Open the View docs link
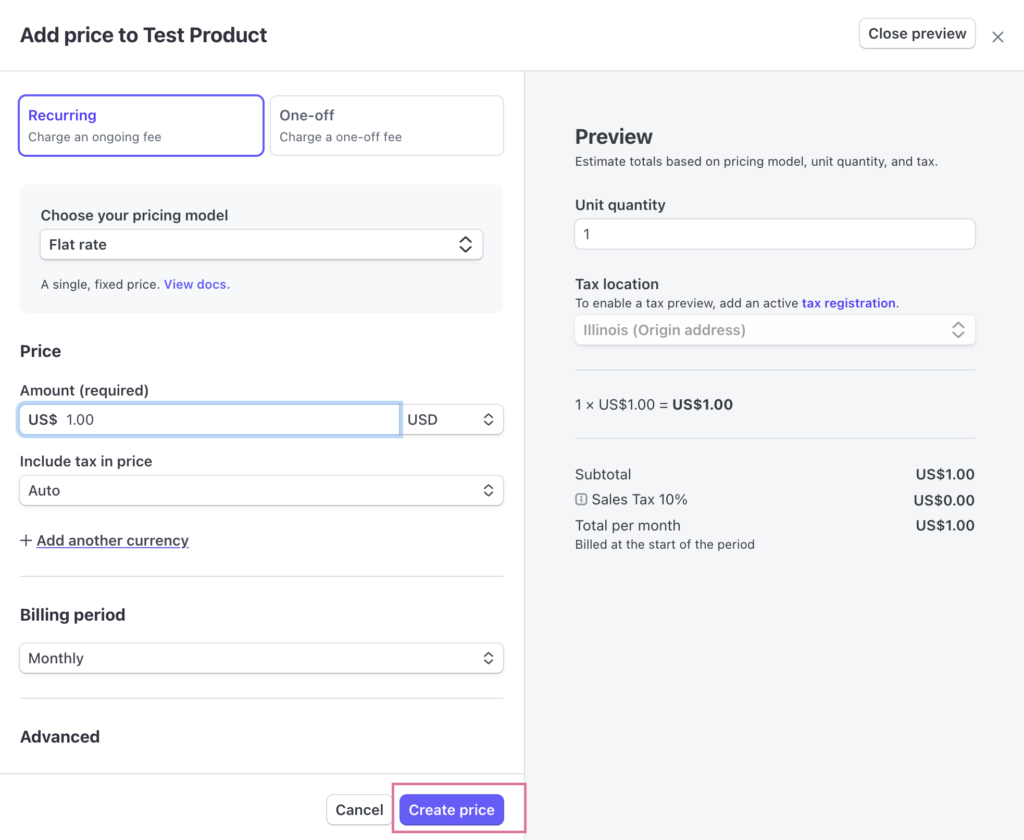 pos(197,284)
